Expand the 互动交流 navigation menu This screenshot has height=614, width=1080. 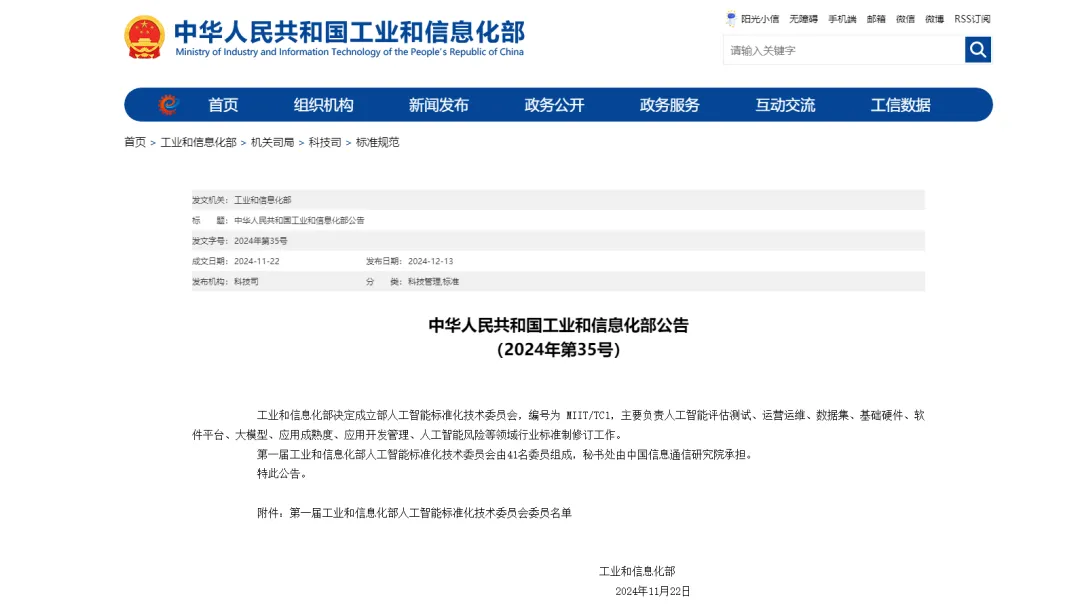(786, 104)
